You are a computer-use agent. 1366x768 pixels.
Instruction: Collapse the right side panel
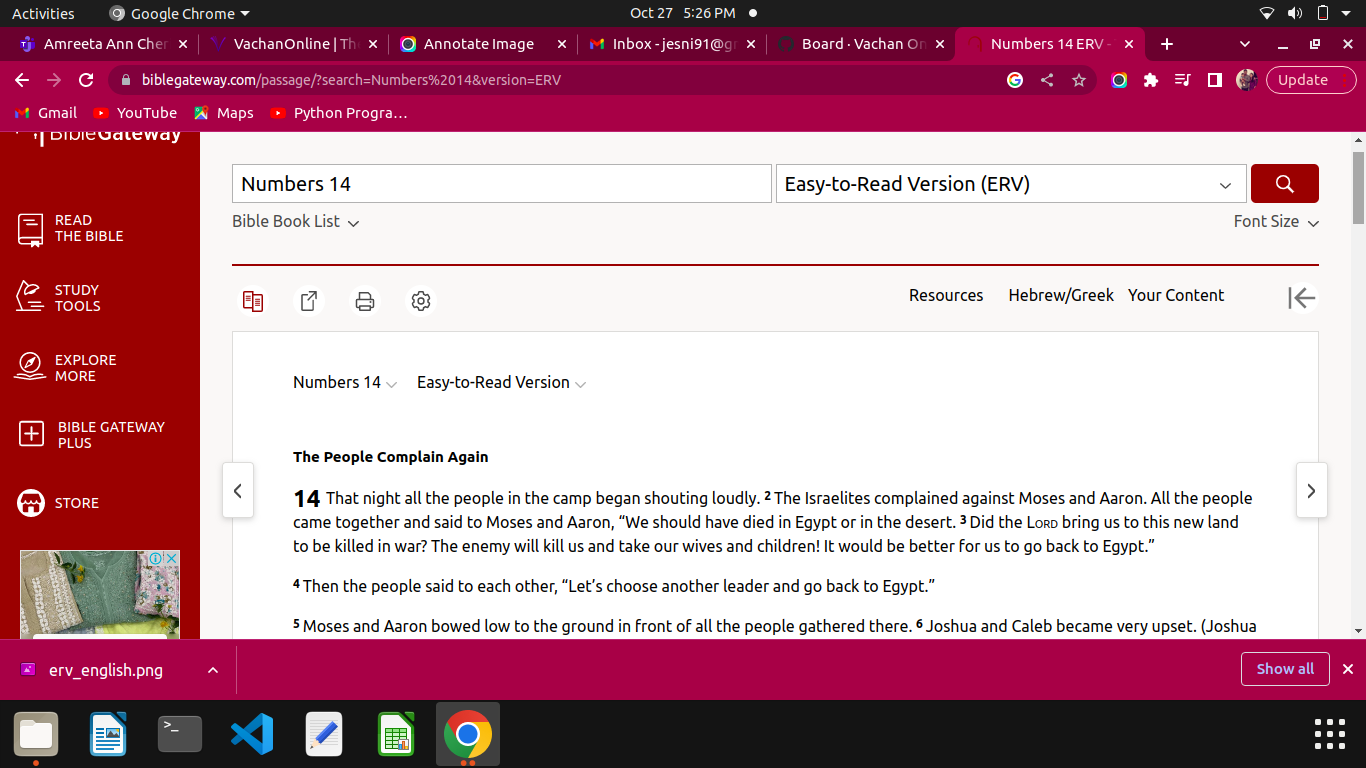(x=1302, y=297)
